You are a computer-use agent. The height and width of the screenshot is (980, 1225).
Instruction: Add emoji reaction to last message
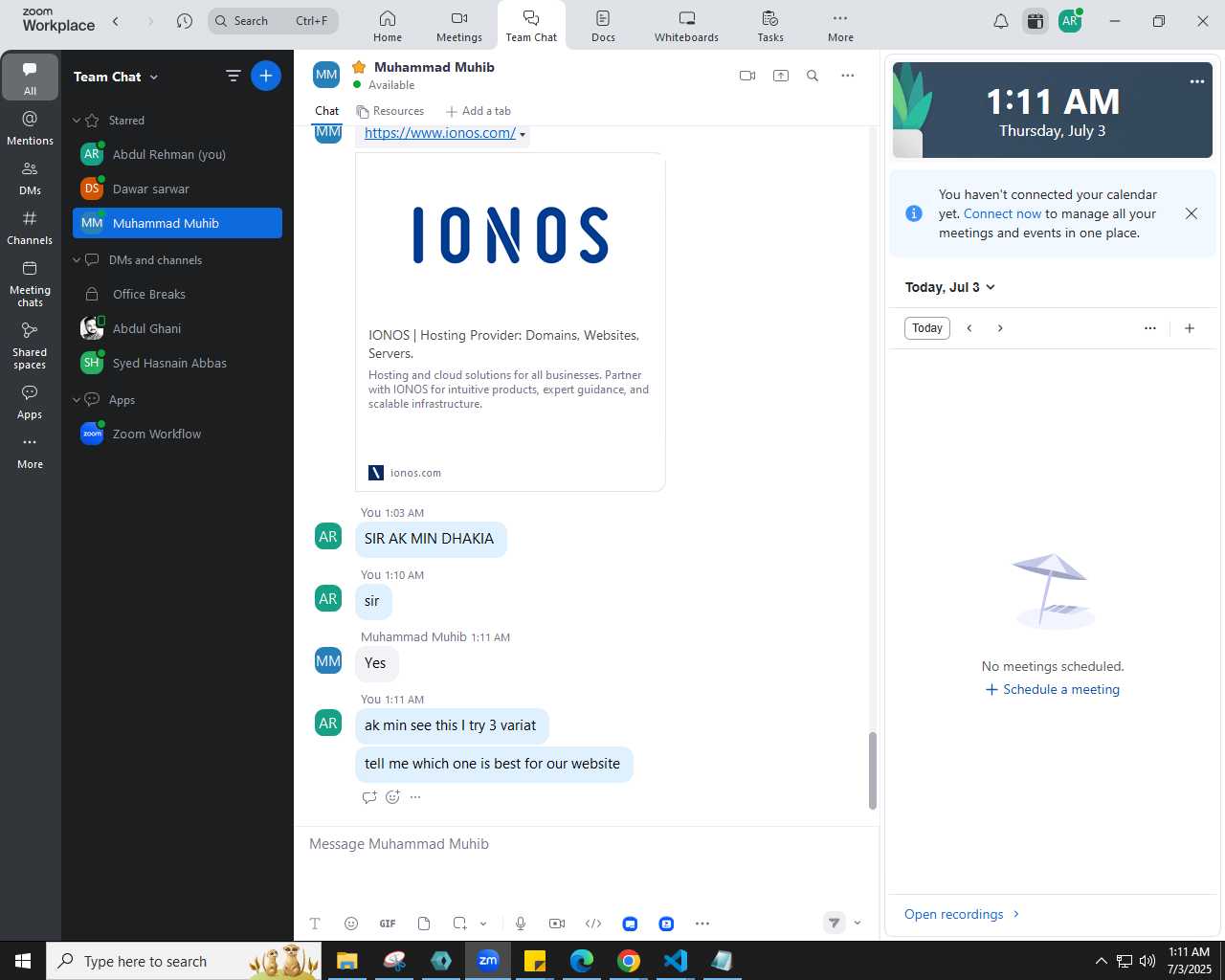392,797
